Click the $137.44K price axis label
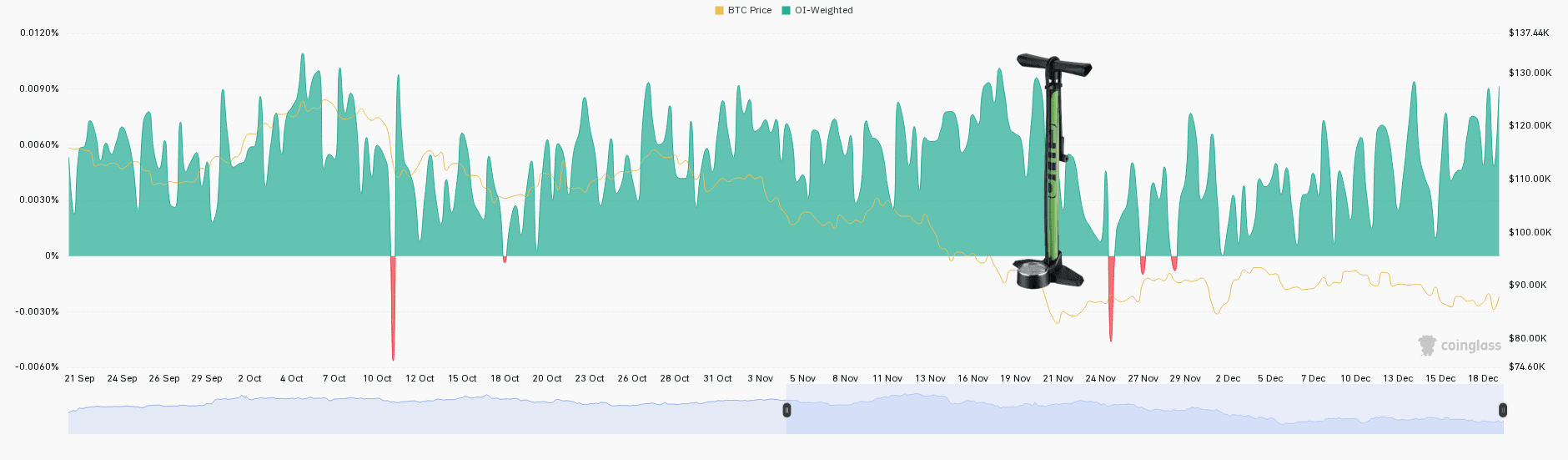This screenshot has height=460, width=1568. click(1529, 33)
